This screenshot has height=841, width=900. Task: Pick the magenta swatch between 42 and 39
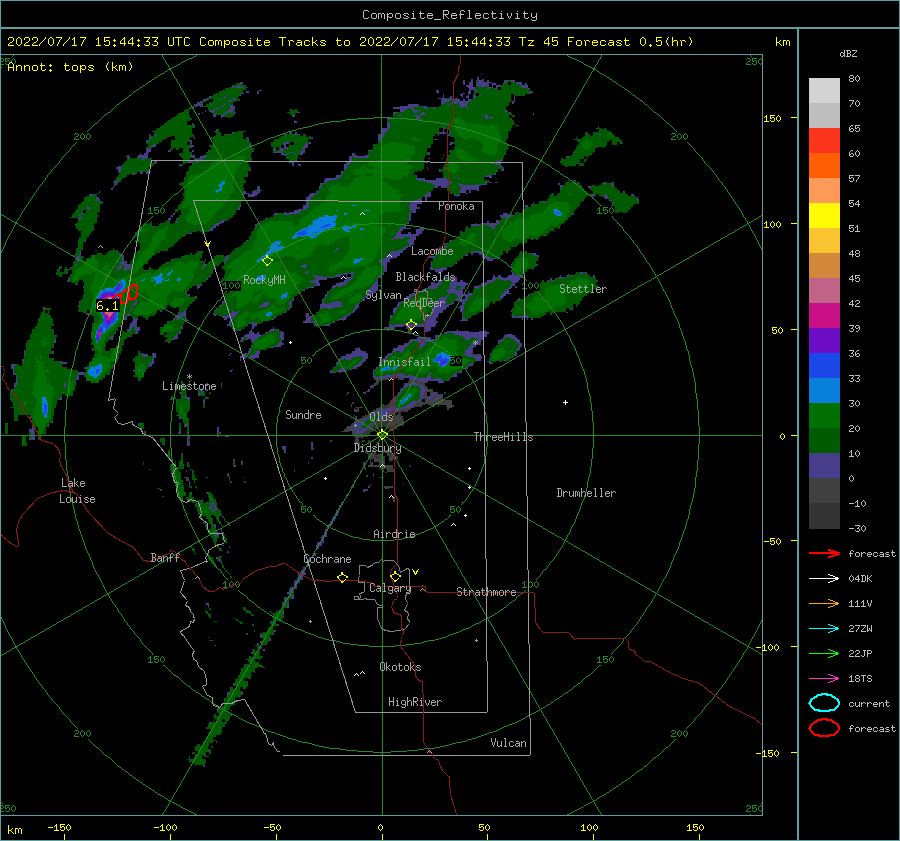824,316
